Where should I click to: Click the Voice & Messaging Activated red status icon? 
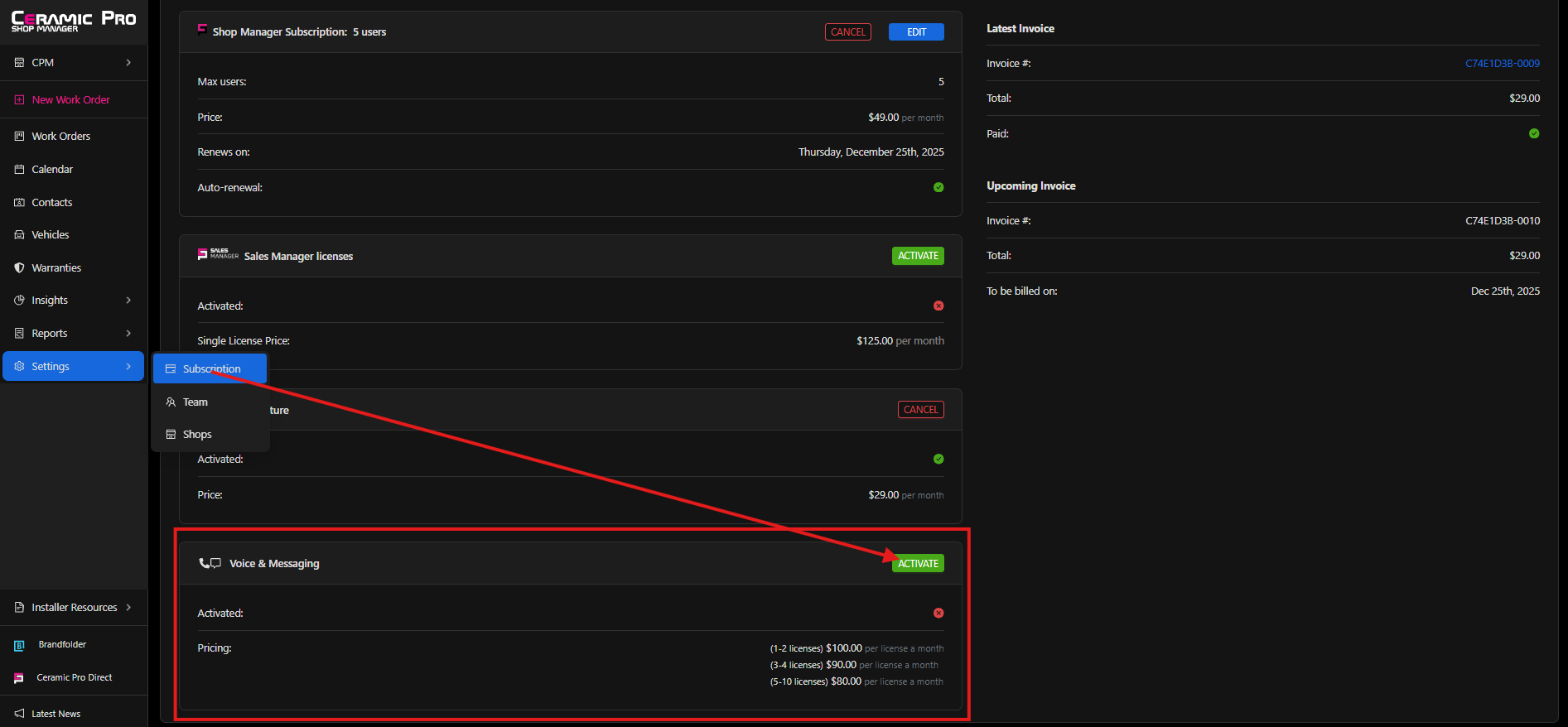coord(938,613)
